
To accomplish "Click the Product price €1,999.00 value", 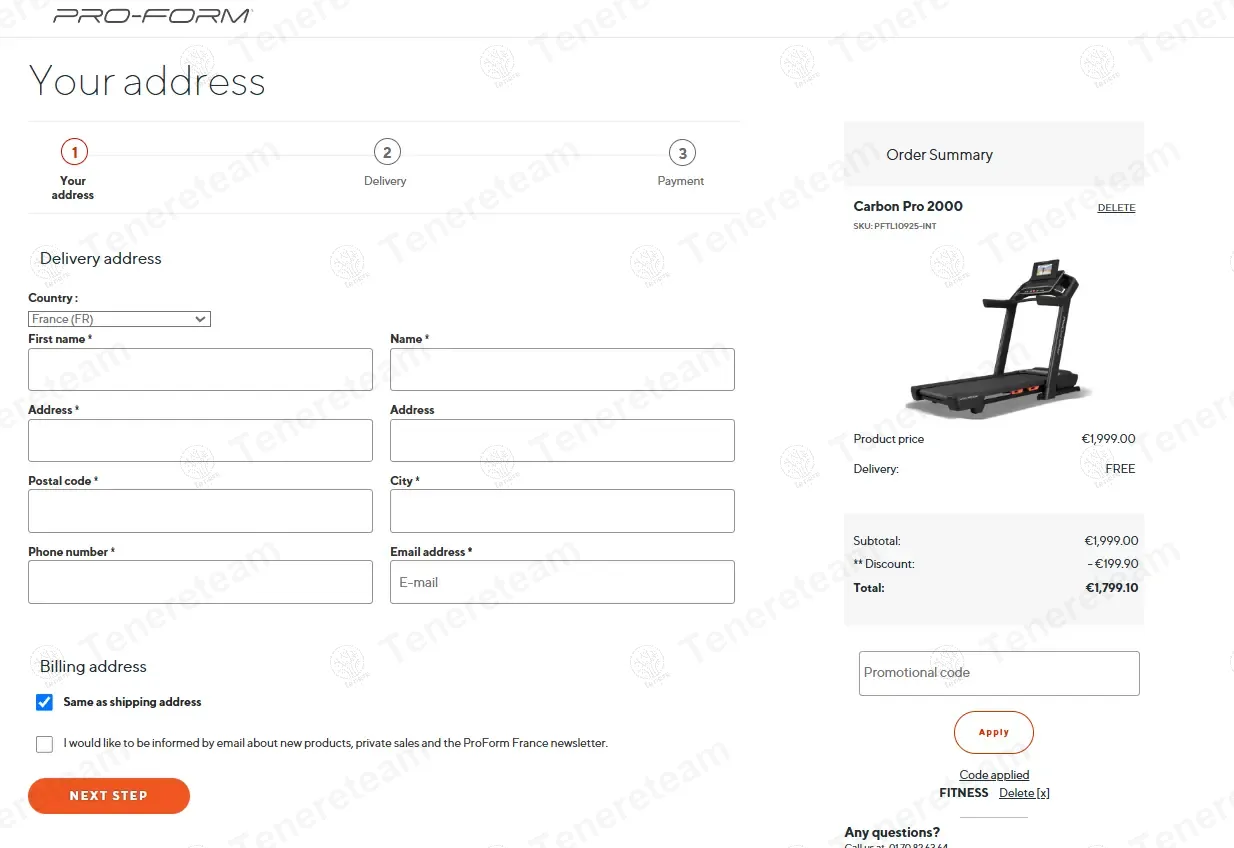I will pos(1108,439).
